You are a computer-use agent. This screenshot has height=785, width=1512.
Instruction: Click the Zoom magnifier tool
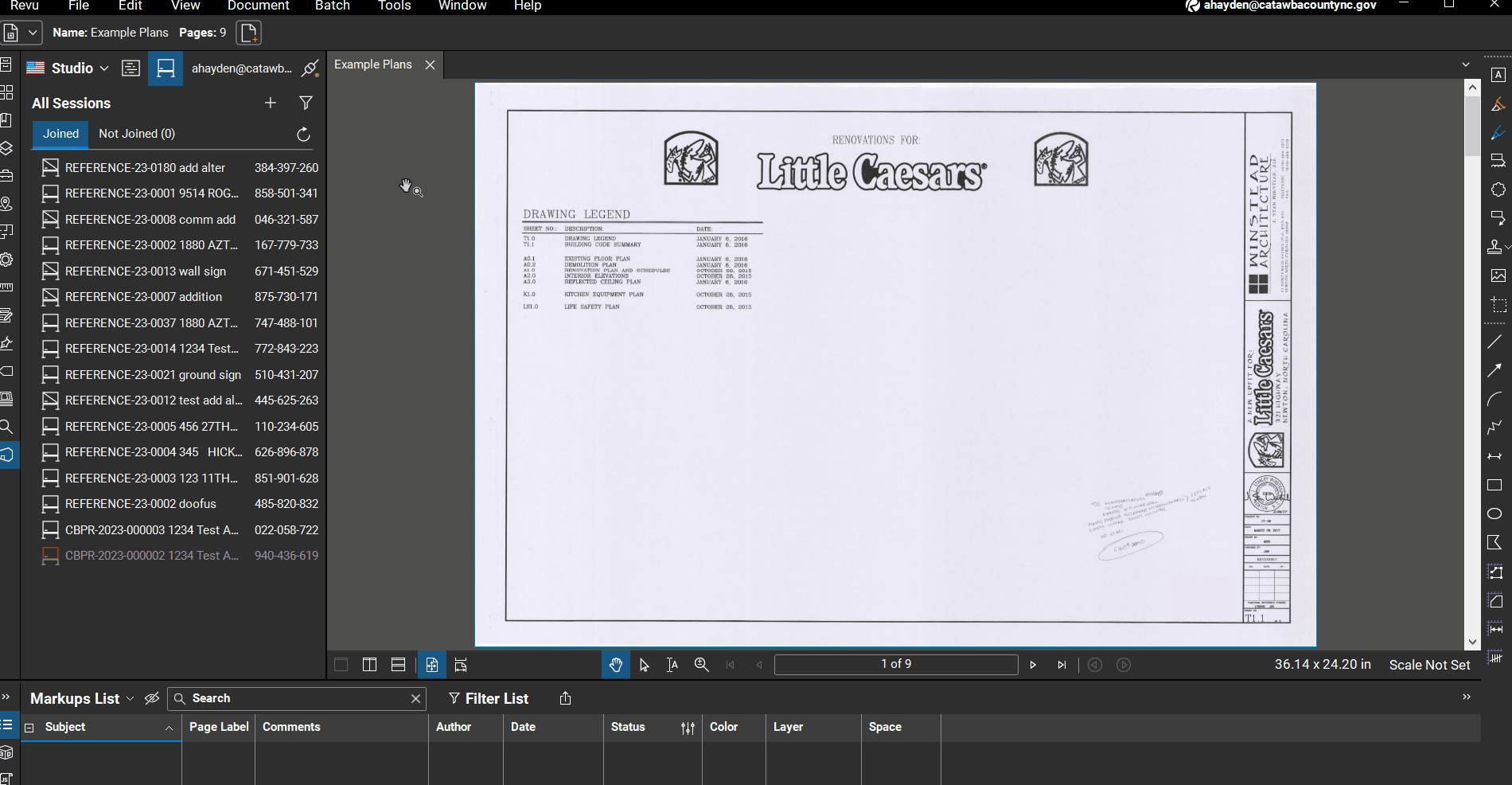click(x=701, y=665)
